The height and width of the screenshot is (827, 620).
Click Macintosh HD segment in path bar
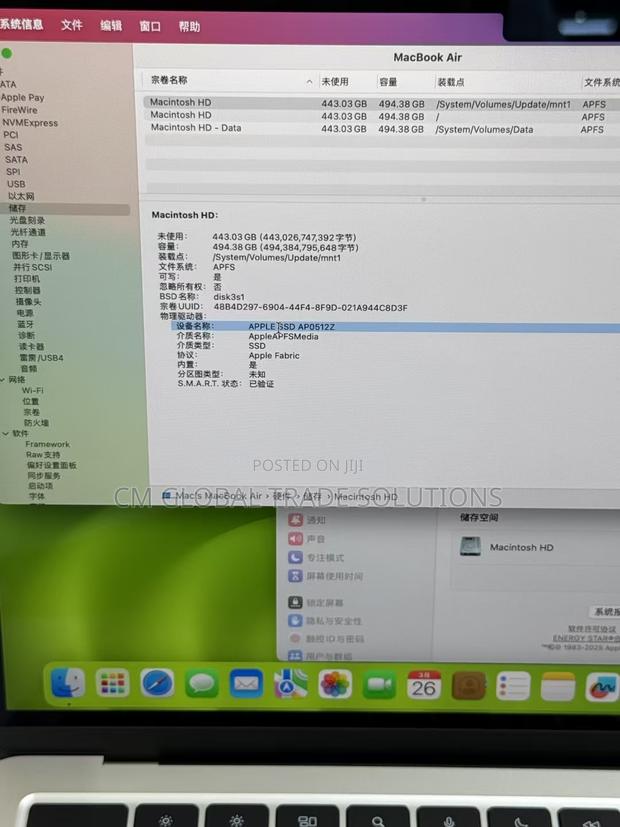tap(365, 497)
